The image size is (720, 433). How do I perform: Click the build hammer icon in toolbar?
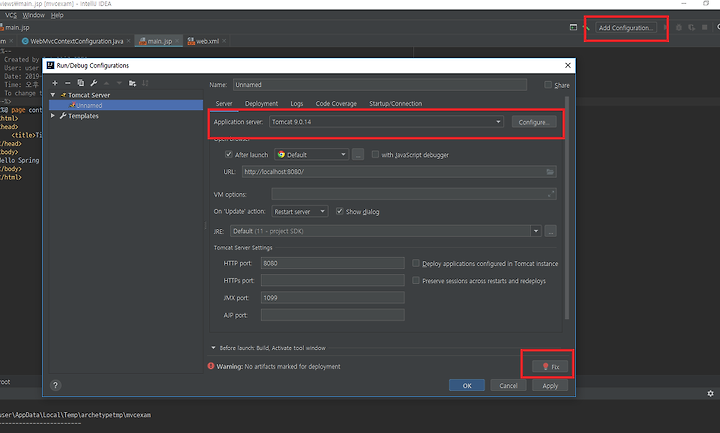point(586,28)
